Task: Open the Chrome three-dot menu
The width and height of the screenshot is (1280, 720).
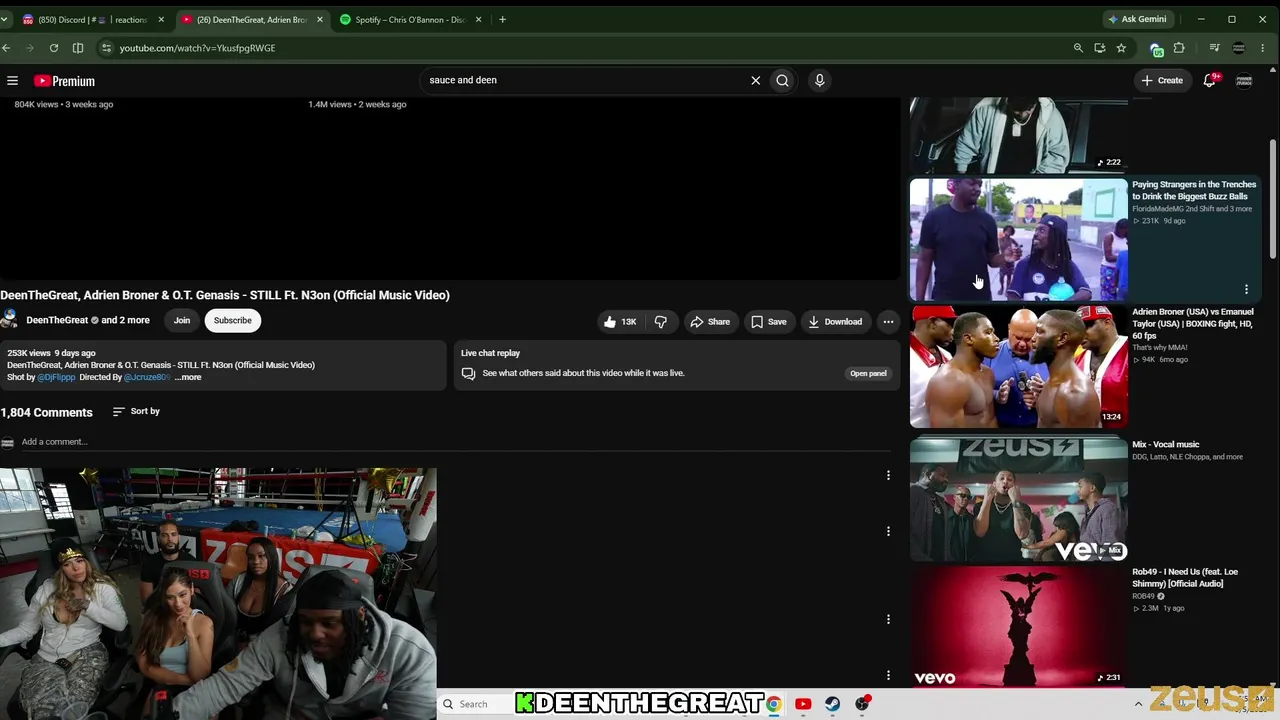Action: pos(1264,48)
